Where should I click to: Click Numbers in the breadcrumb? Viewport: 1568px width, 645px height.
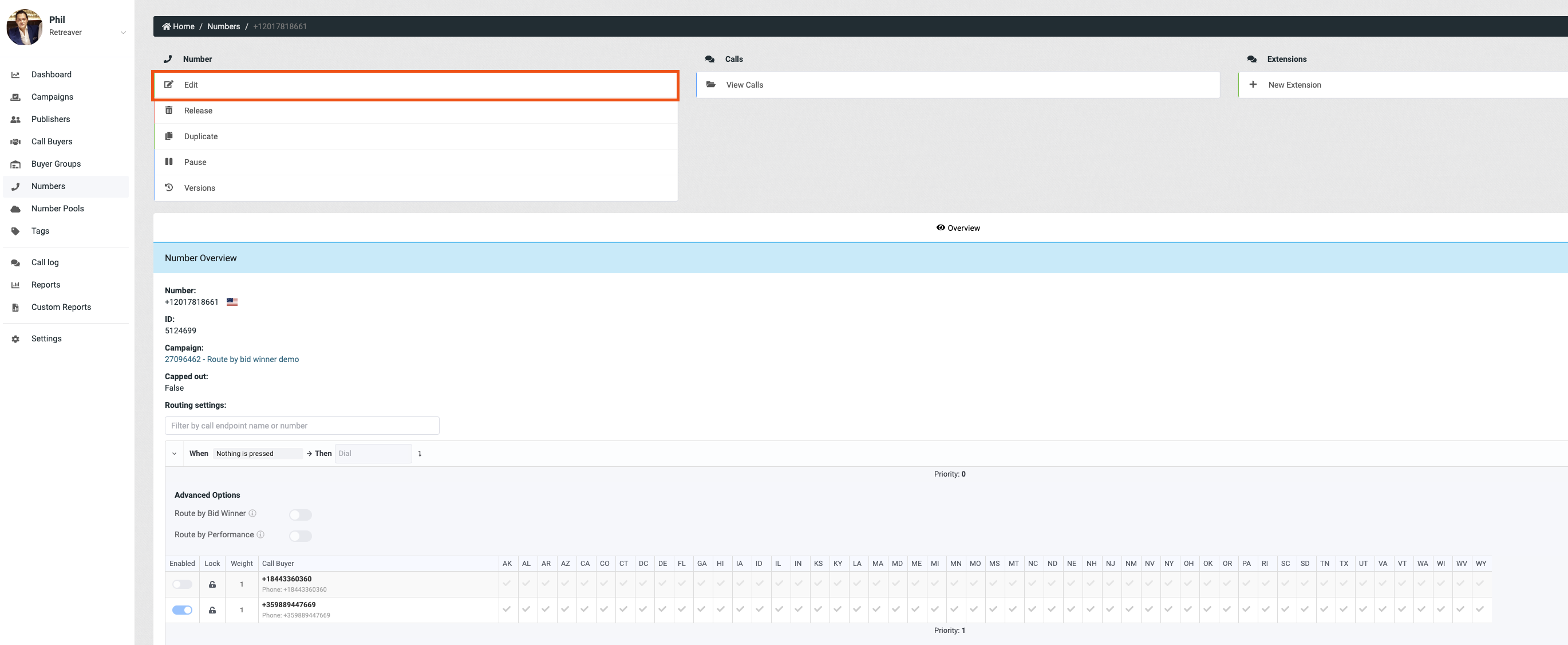click(223, 26)
